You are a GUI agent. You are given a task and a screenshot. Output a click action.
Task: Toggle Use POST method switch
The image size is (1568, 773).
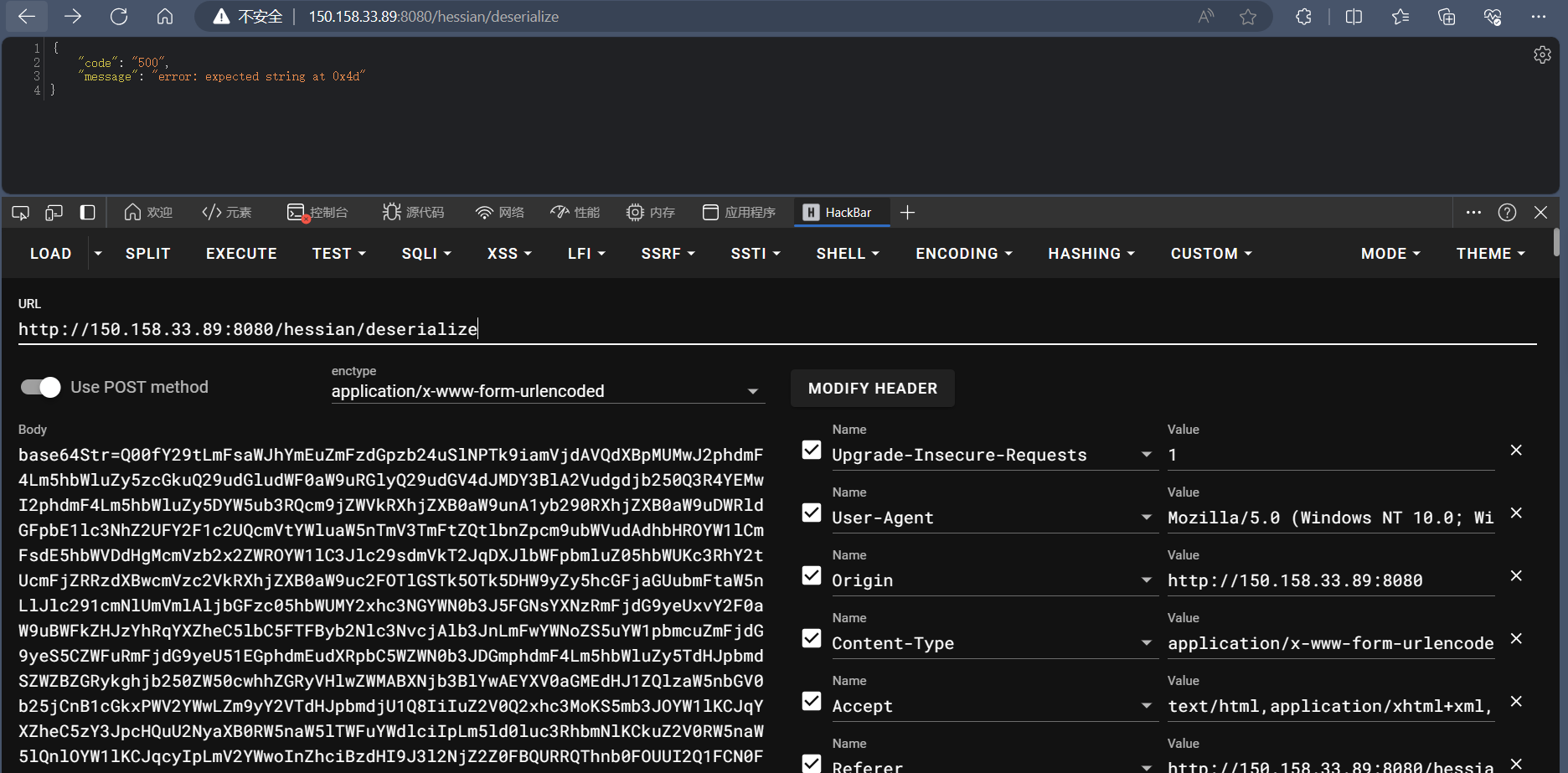[x=40, y=387]
